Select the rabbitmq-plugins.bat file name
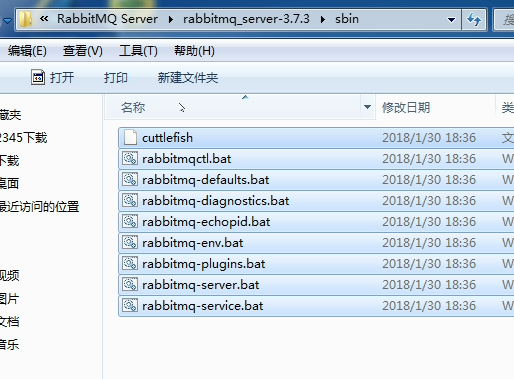This screenshot has width=514, height=379. pos(204,264)
